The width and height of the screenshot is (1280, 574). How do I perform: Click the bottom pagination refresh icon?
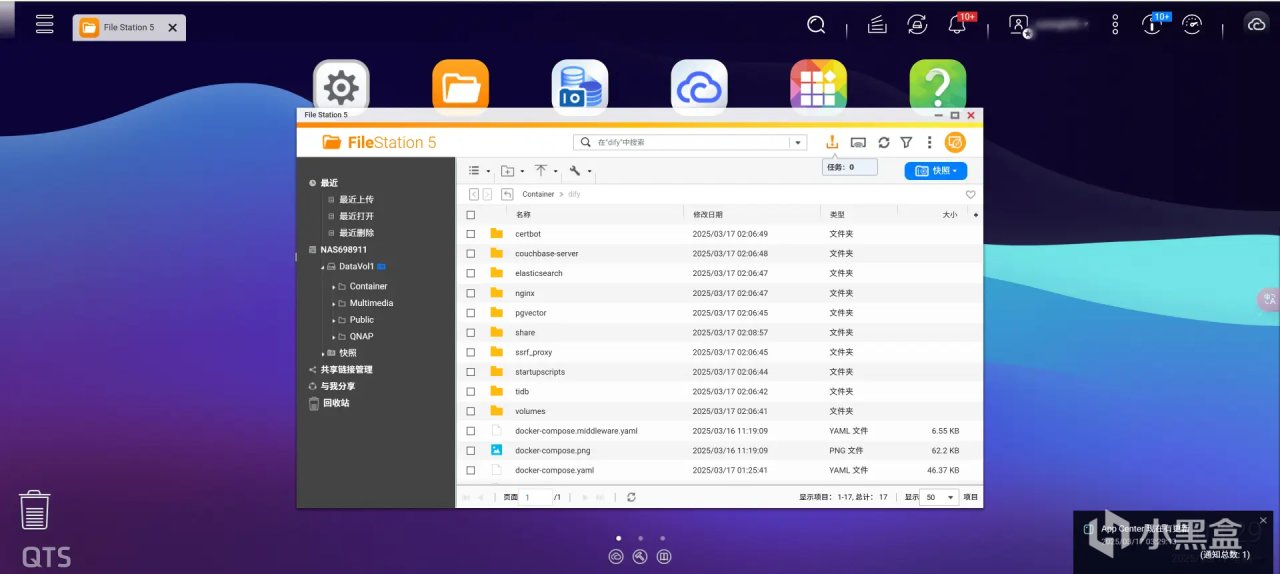[631, 497]
